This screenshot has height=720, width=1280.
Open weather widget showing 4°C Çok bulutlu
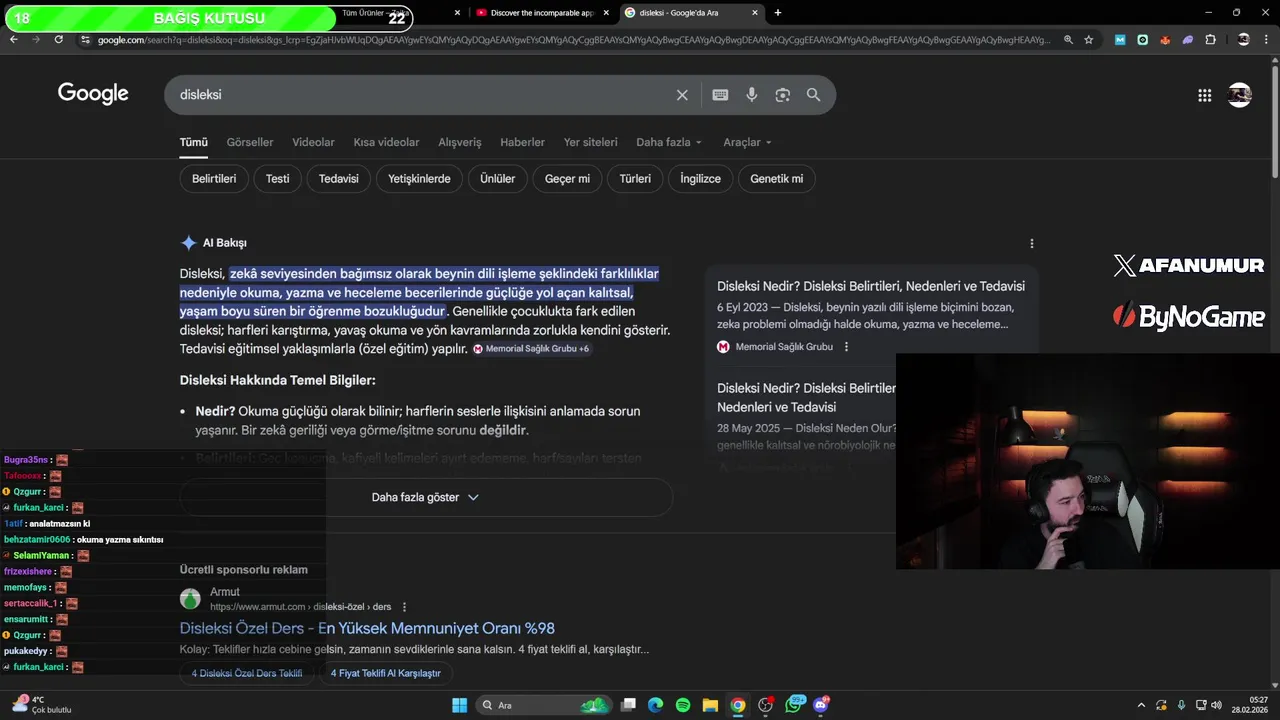[x=42, y=705]
